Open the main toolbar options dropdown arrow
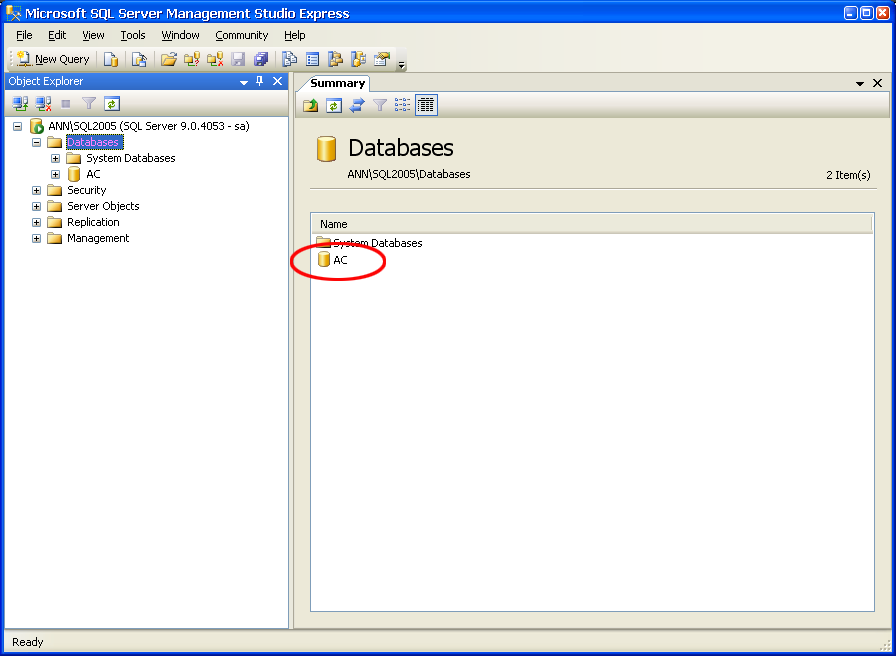The width and height of the screenshot is (896, 656). point(402,65)
